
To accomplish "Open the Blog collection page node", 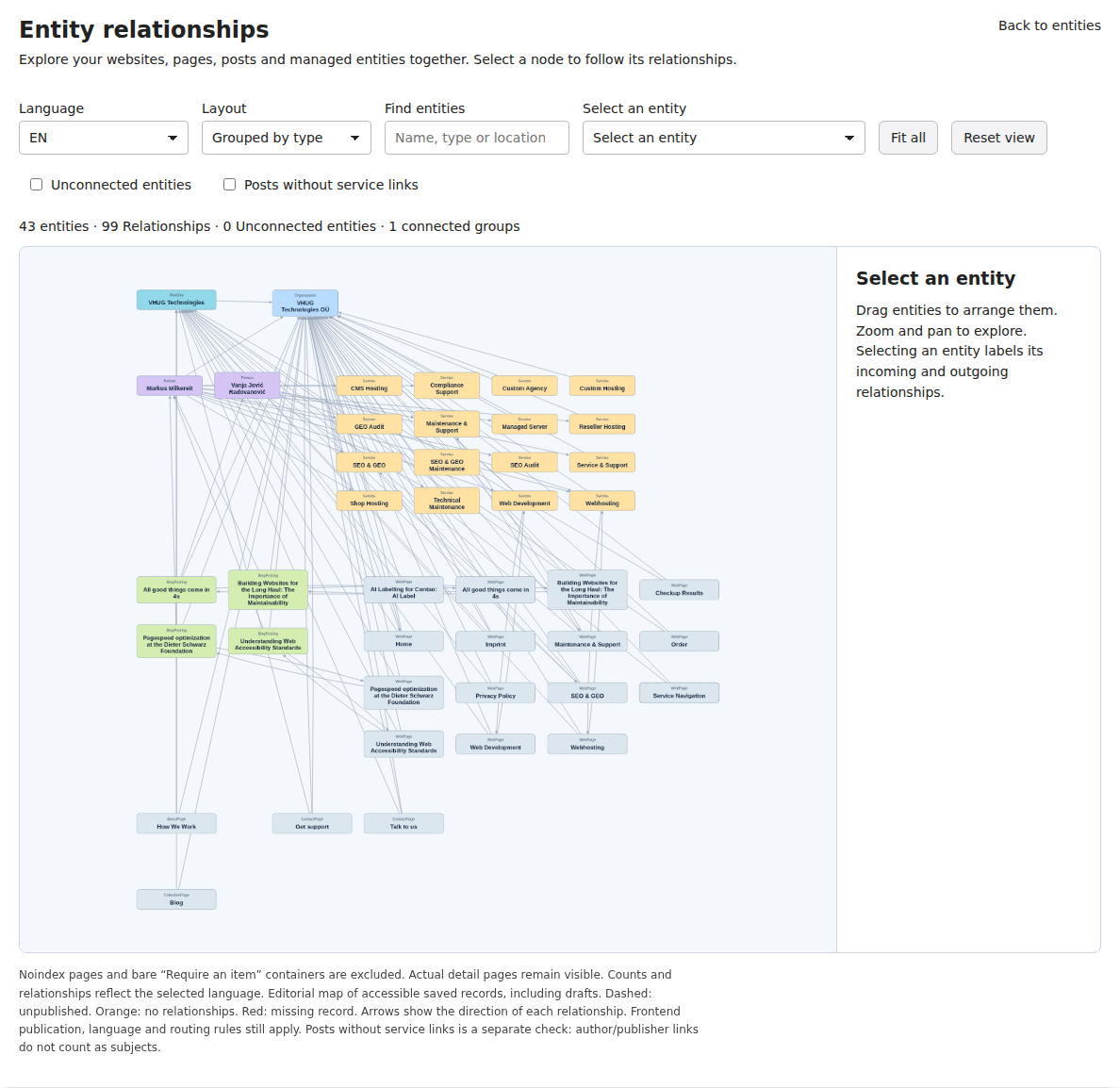I will coord(176,899).
